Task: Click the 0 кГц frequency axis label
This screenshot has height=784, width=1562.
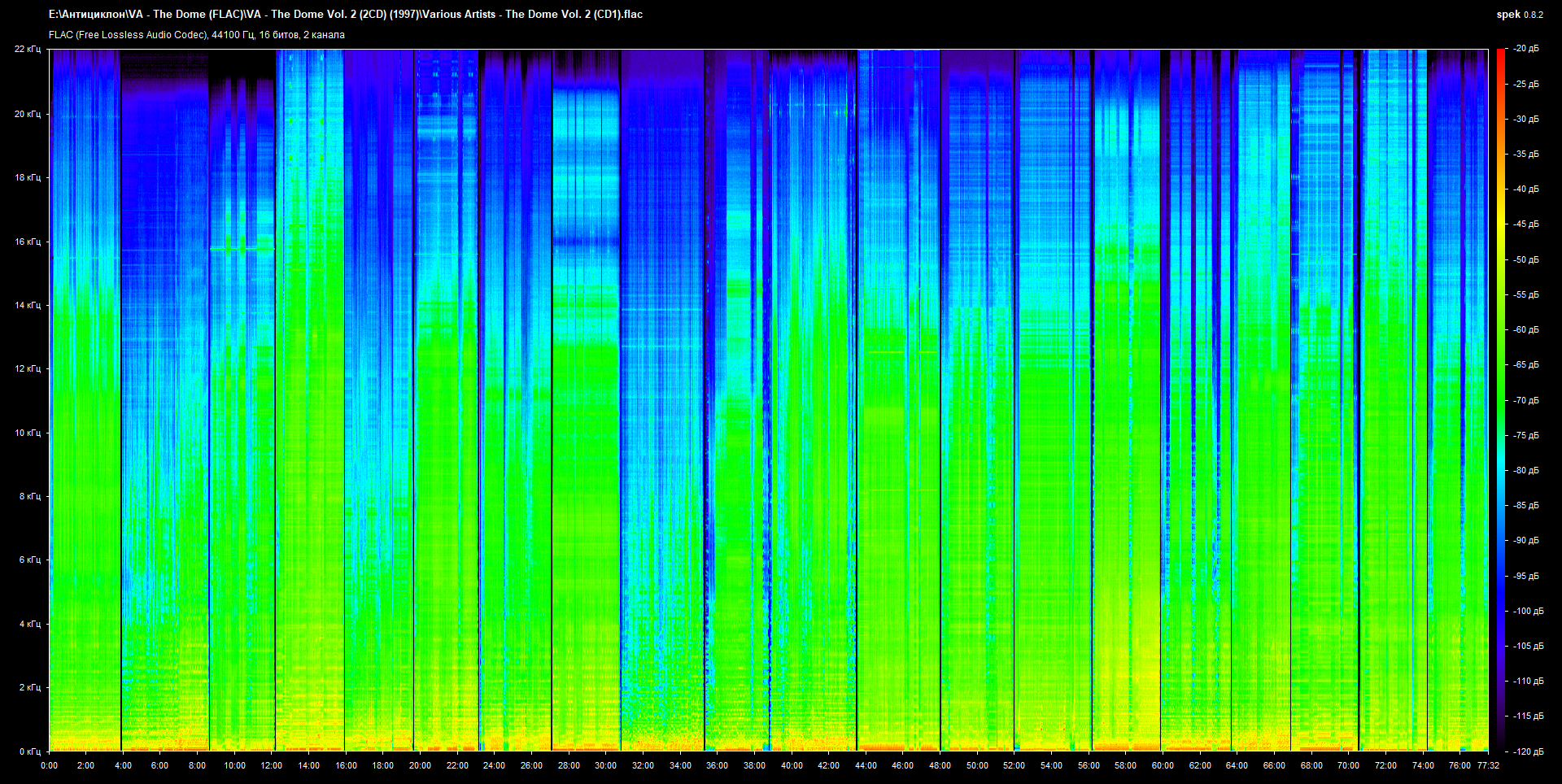Action: [29, 751]
